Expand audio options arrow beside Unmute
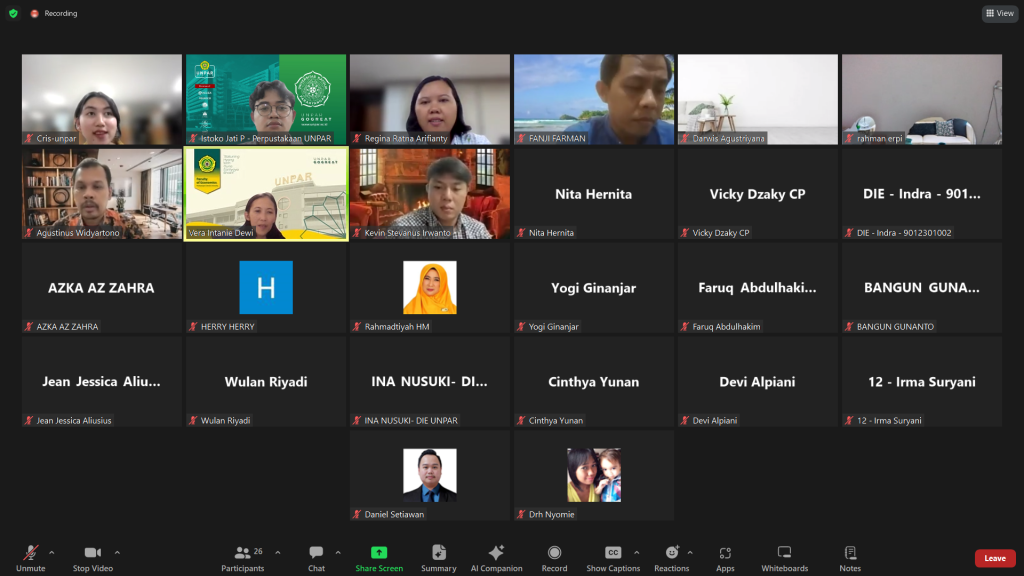The image size is (1024, 576). coord(52,552)
